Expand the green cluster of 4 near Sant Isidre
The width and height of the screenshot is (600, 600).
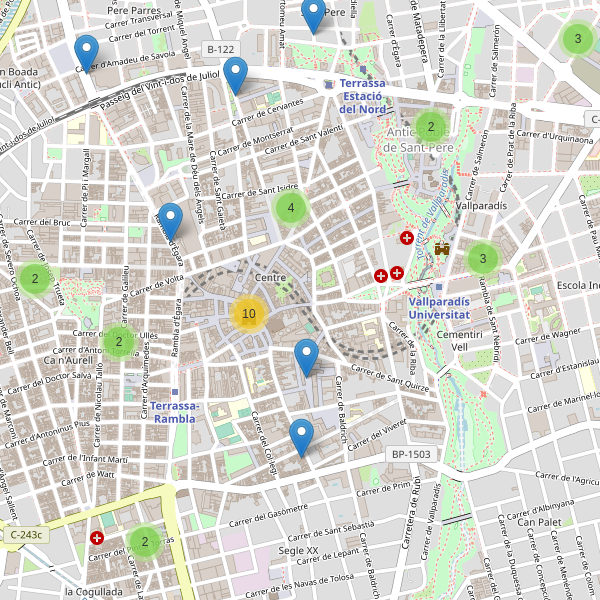[291, 207]
